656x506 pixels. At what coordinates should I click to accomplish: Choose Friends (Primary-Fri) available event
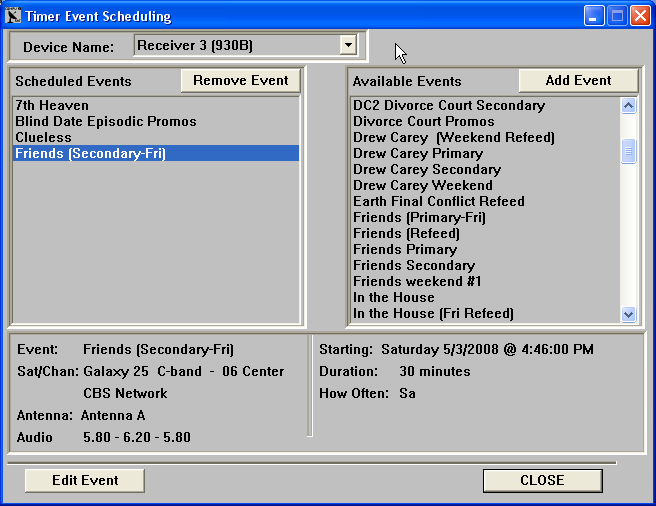tap(419, 217)
